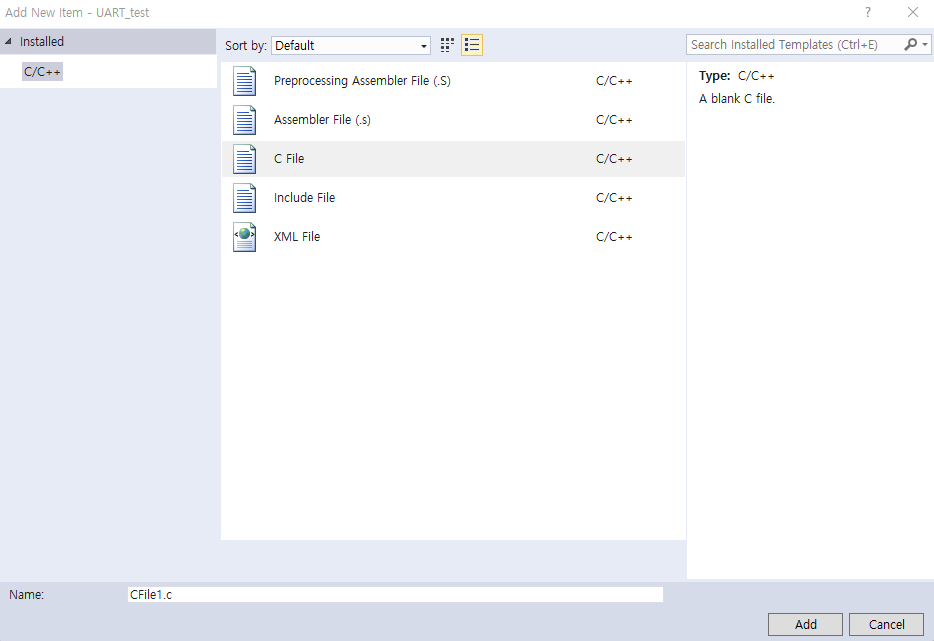
Task: Focus the Search Installed Templates box
Action: 795,45
